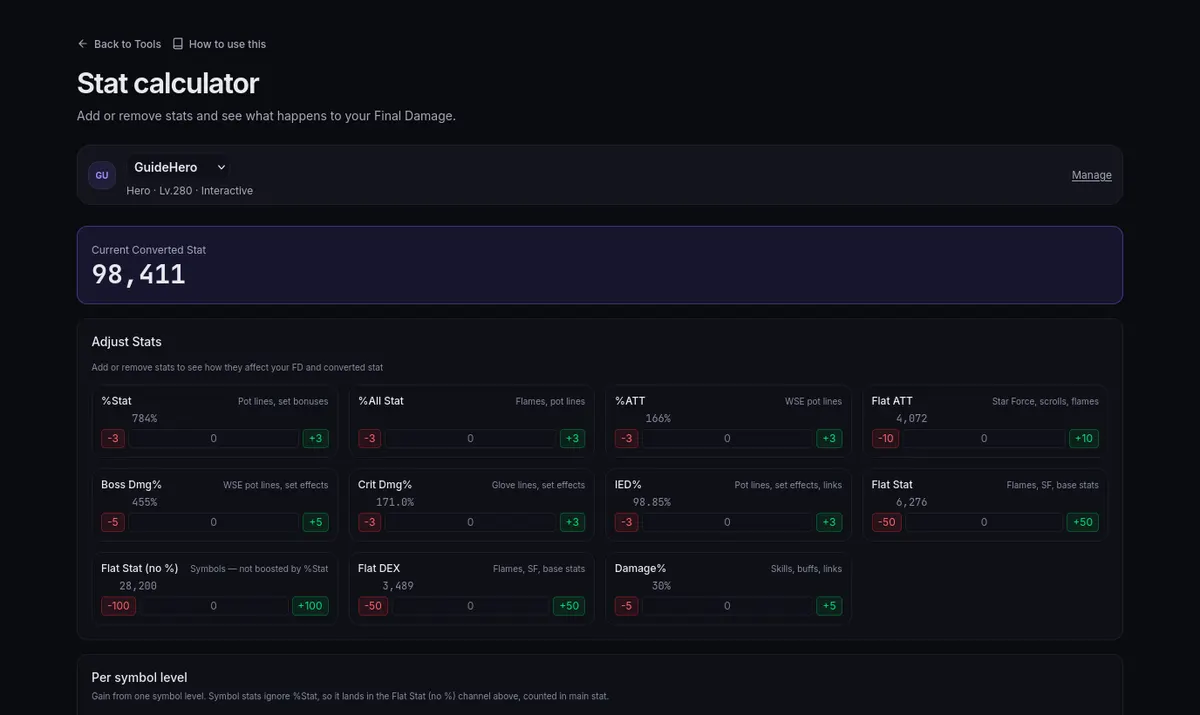Decrease %Stat with the -3 button

[114, 438]
